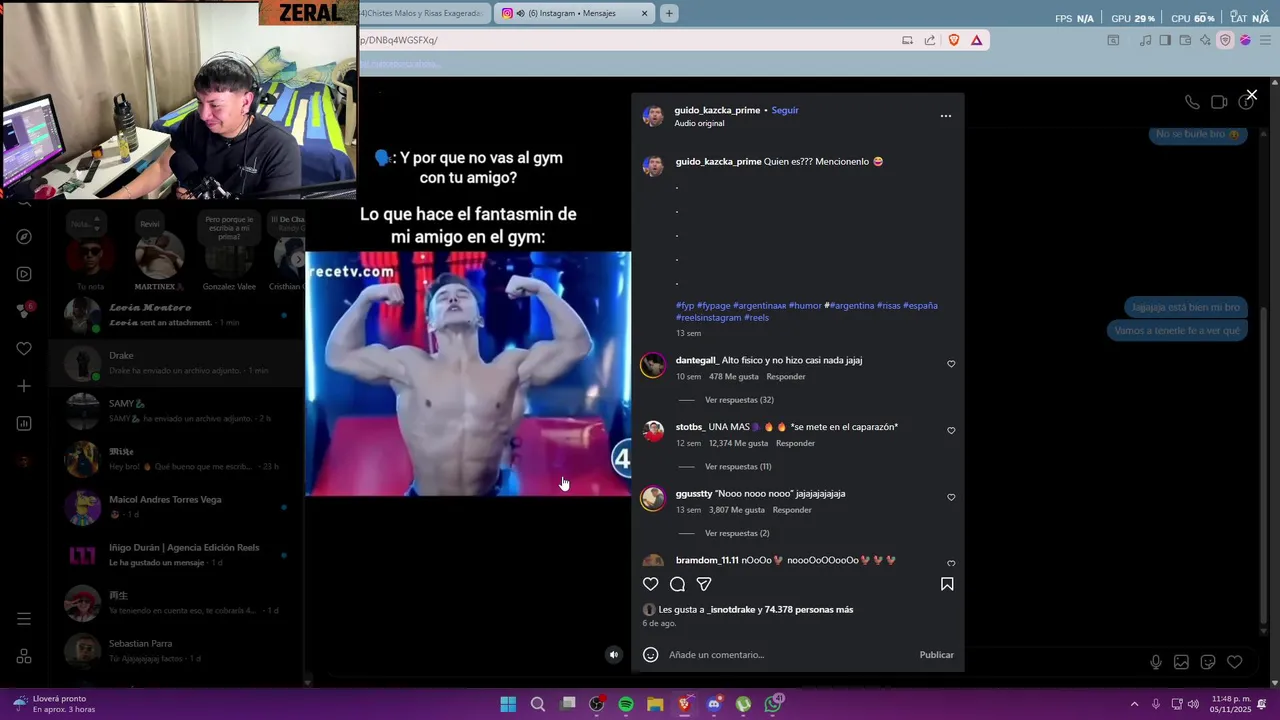Attach an image in the chat box

click(1182, 662)
